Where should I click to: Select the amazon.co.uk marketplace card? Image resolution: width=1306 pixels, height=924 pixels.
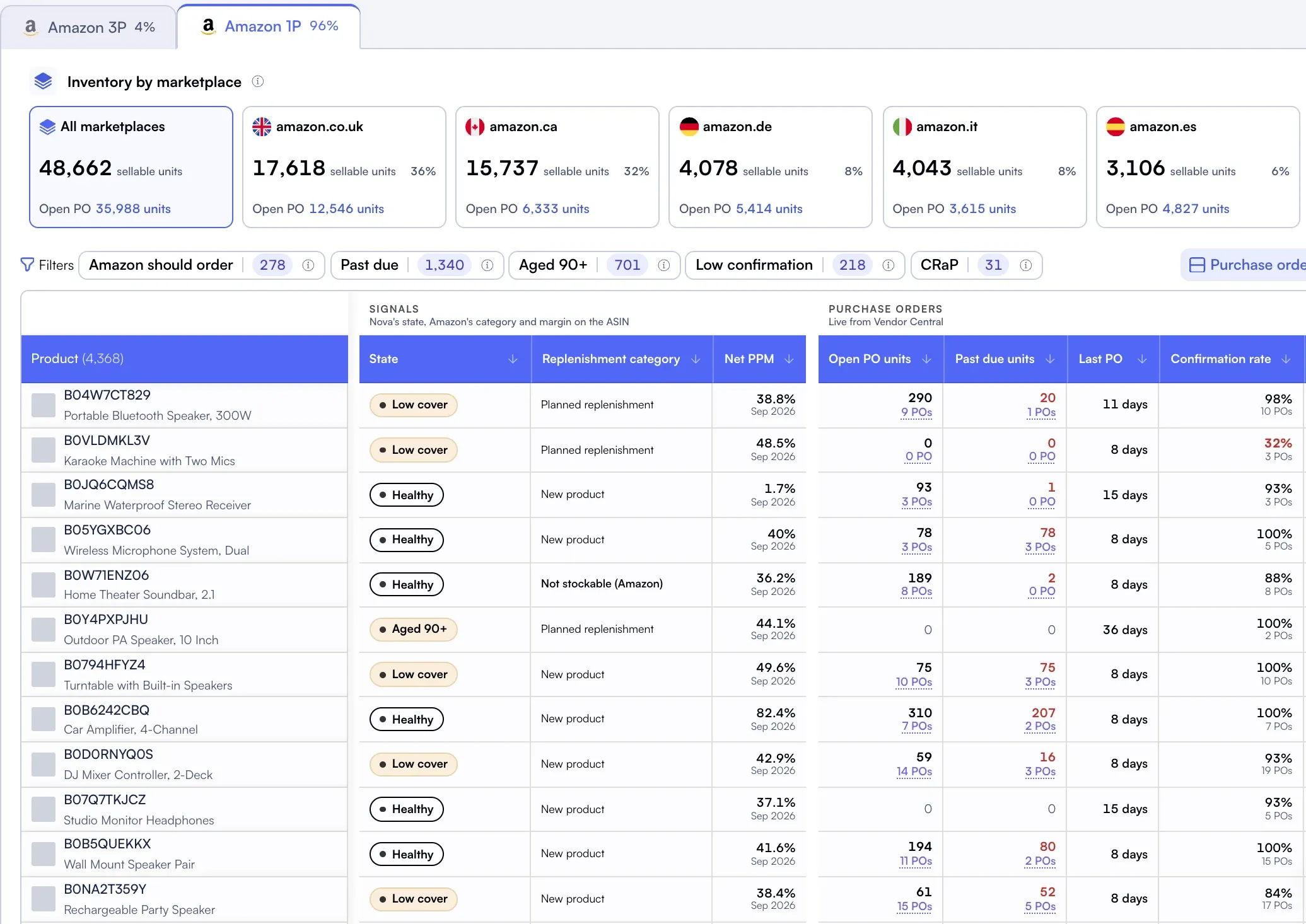click(x=344, y=167)
